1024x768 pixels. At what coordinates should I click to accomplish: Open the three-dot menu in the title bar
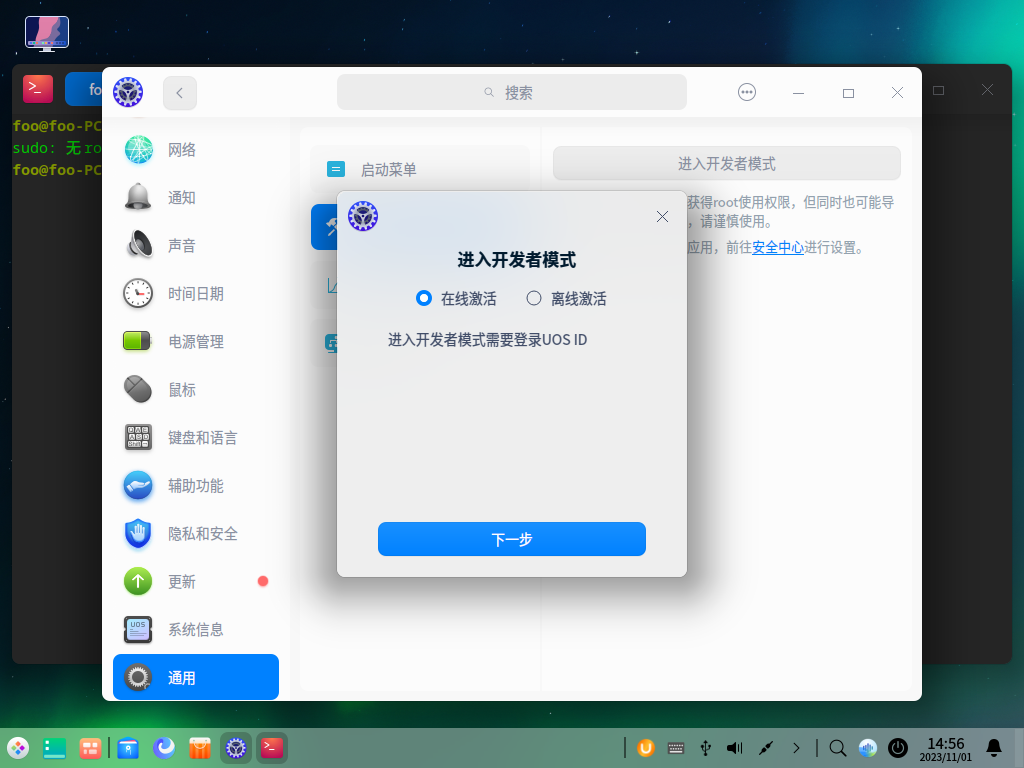point(747,92)
